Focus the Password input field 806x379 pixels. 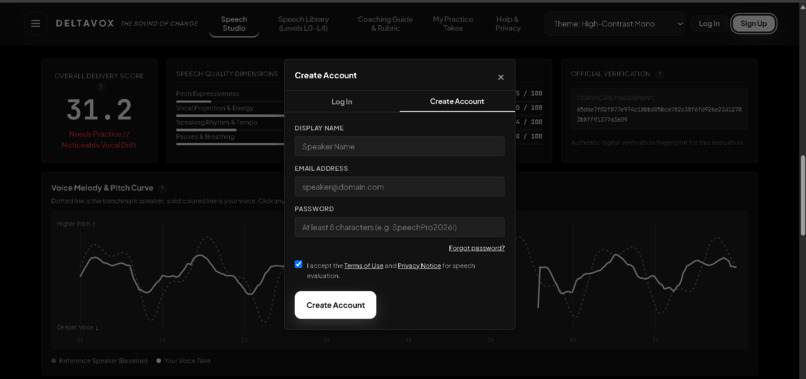tap(399, 227)
